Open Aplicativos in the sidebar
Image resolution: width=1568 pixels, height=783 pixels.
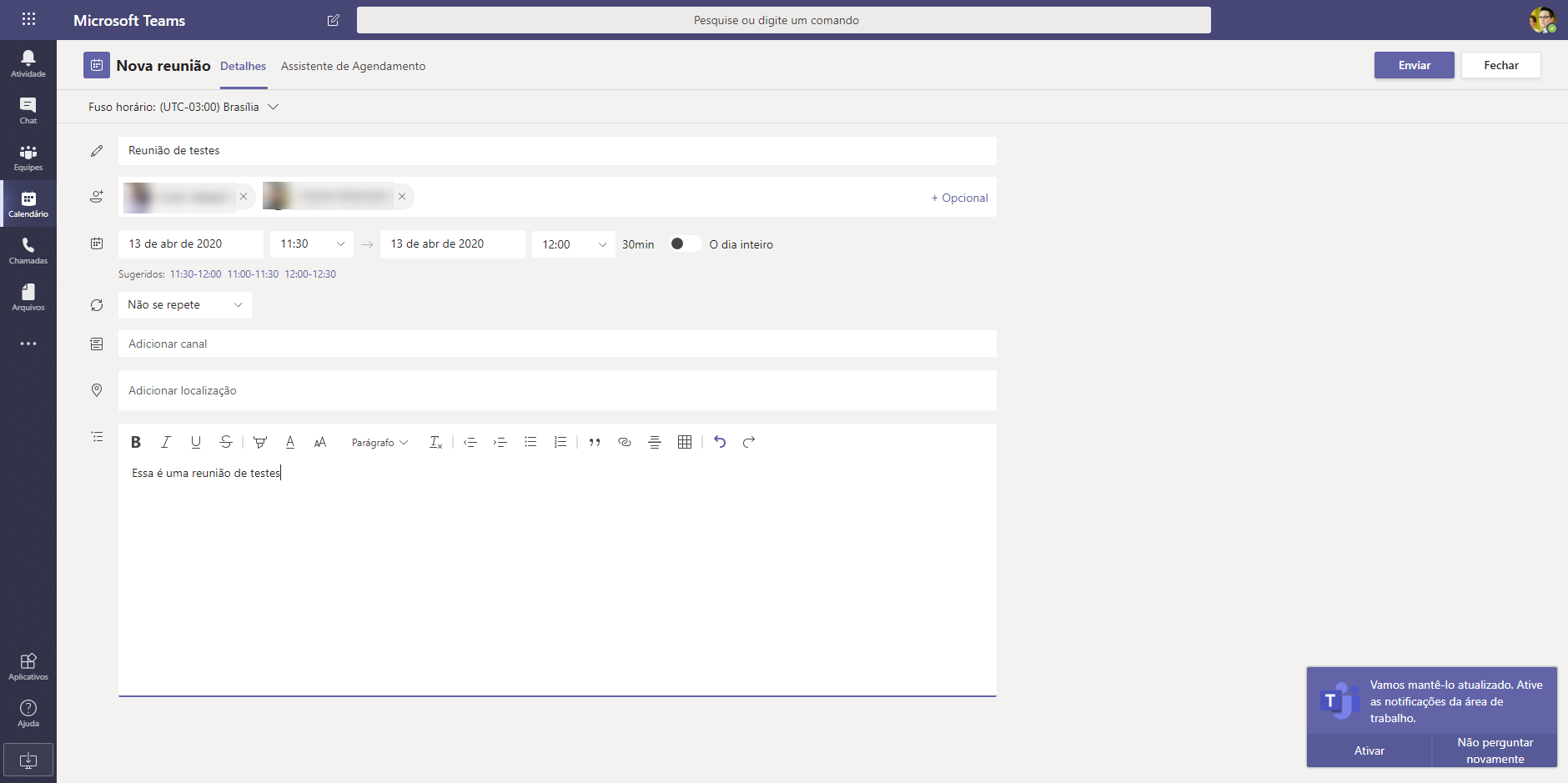pos(28,666)
